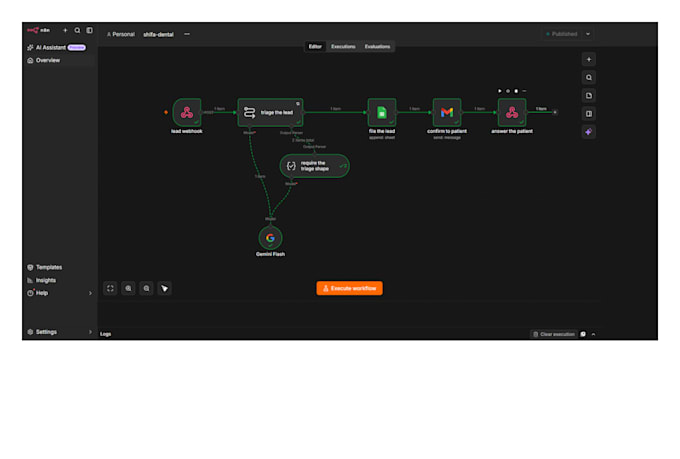Select the lead webhook node

(x=187, y=112)
